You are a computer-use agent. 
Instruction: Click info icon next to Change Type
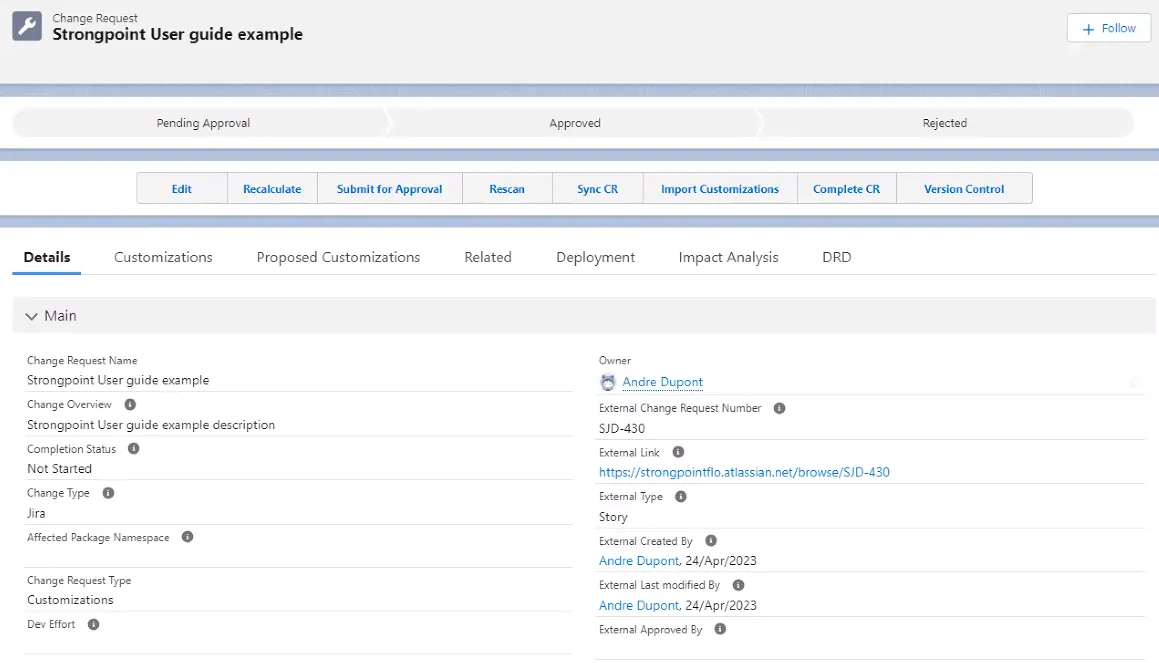click(108, 493)
